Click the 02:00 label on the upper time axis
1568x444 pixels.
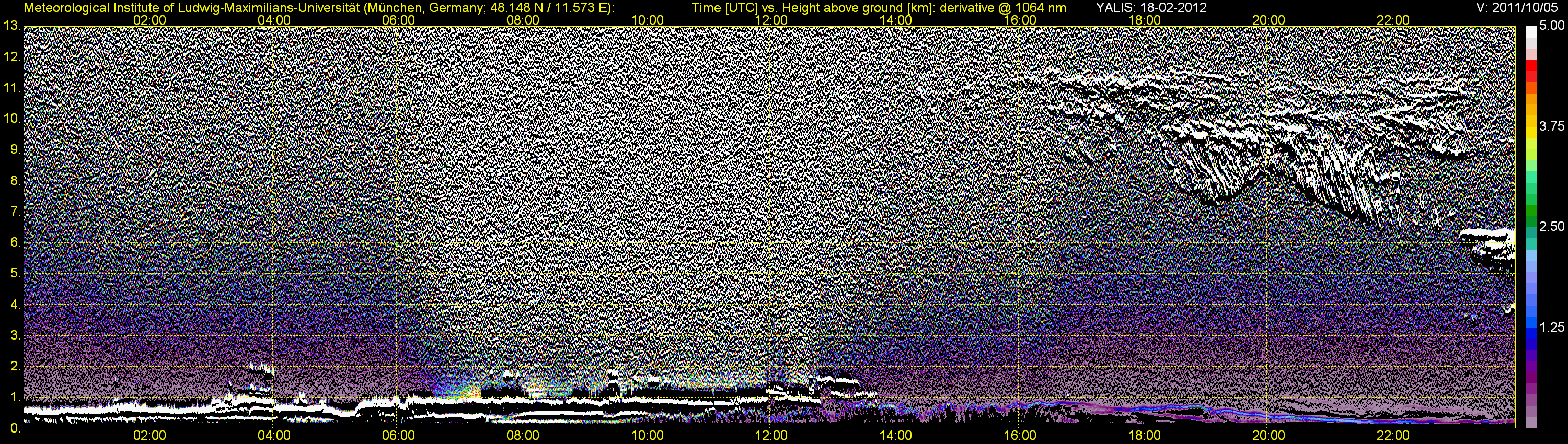[149, 21]
